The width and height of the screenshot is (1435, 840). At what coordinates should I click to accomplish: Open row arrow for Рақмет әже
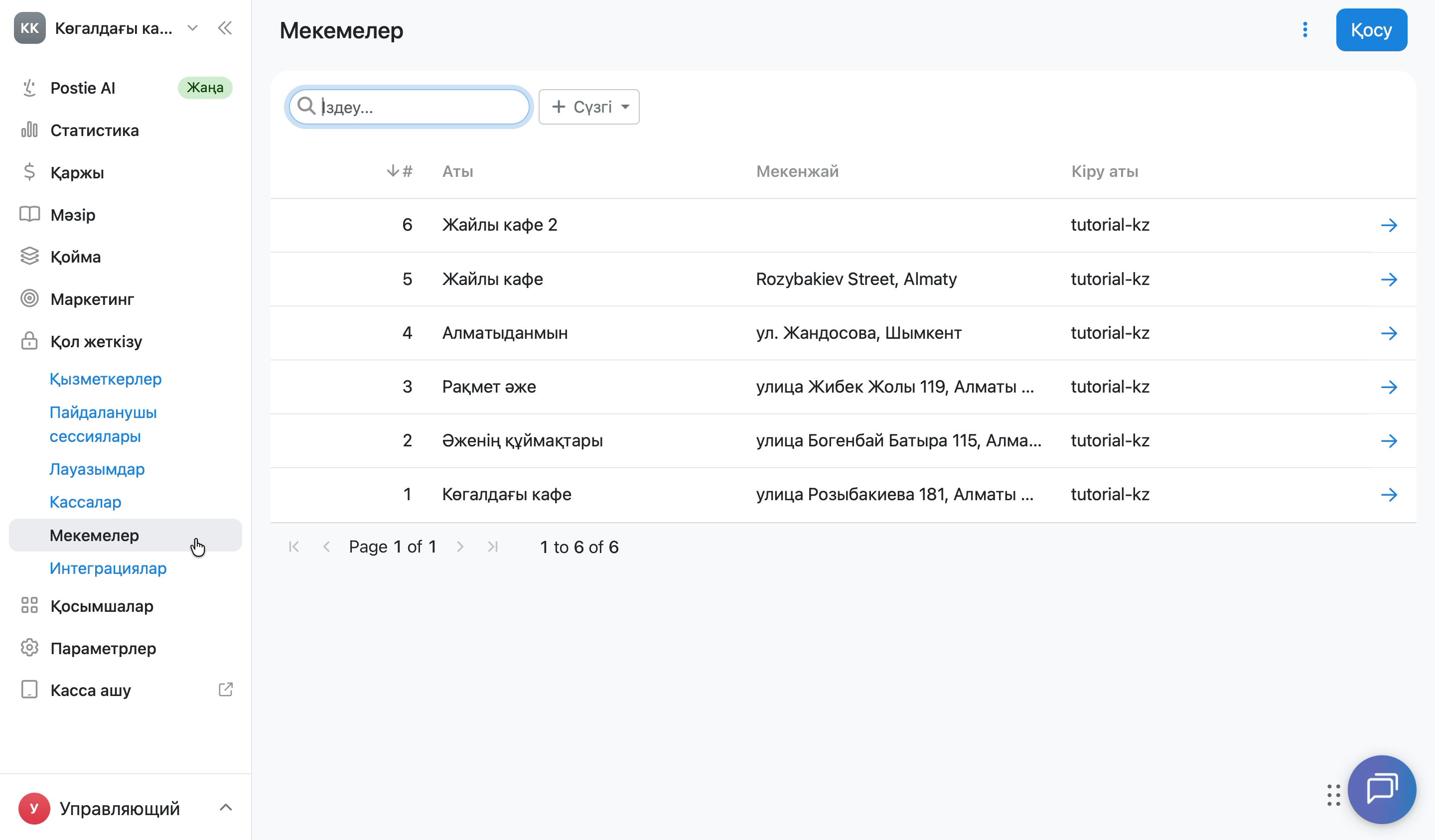pyautogui.click(x=1389, y=387)
